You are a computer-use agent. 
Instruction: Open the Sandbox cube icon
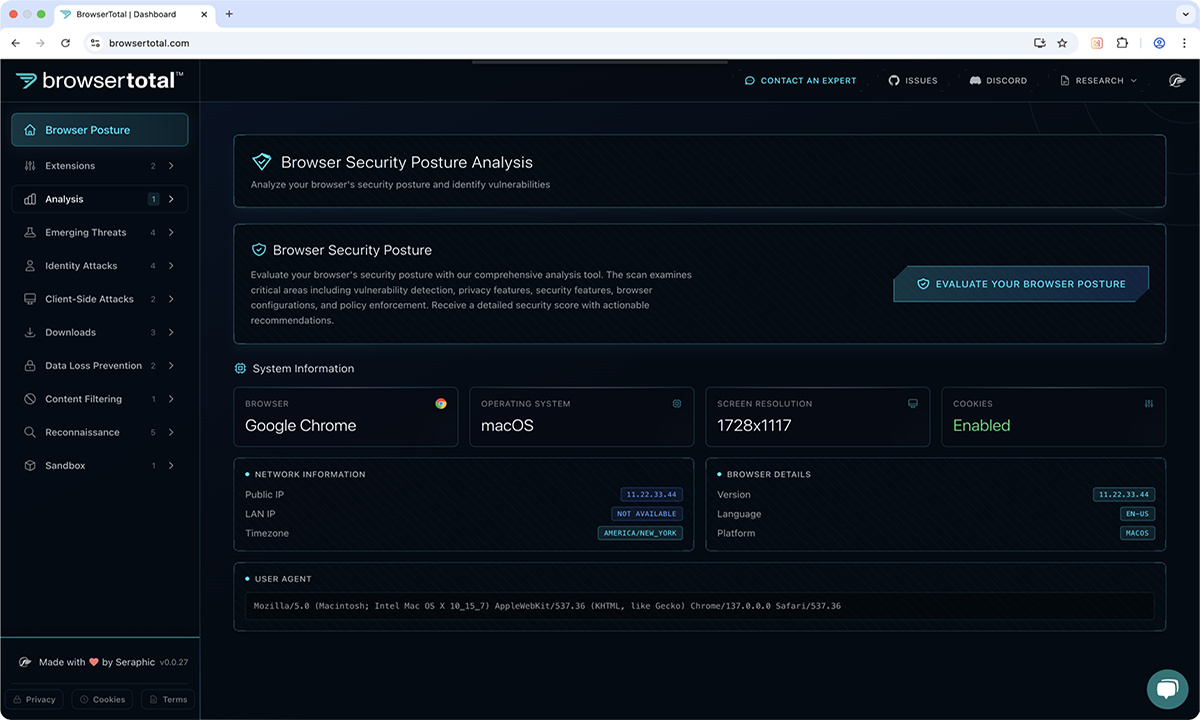click(31, 465)
